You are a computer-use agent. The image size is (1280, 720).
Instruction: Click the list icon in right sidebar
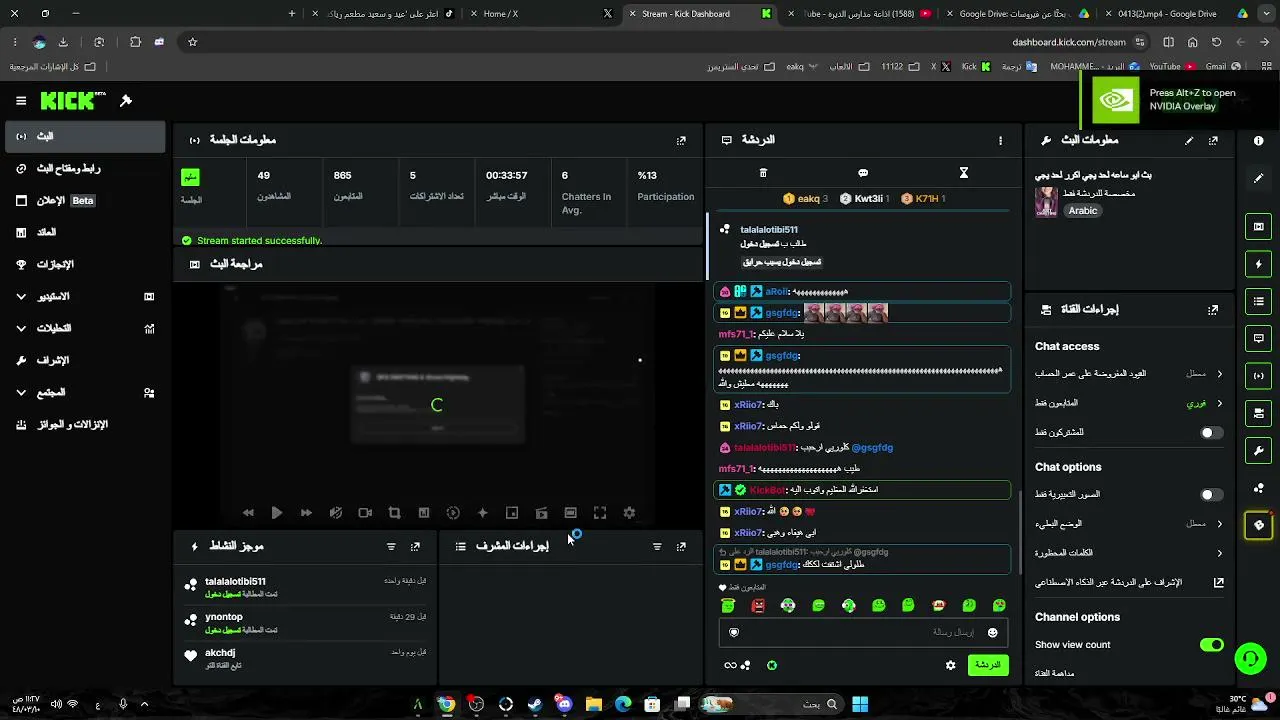[x=1259, y=301]
